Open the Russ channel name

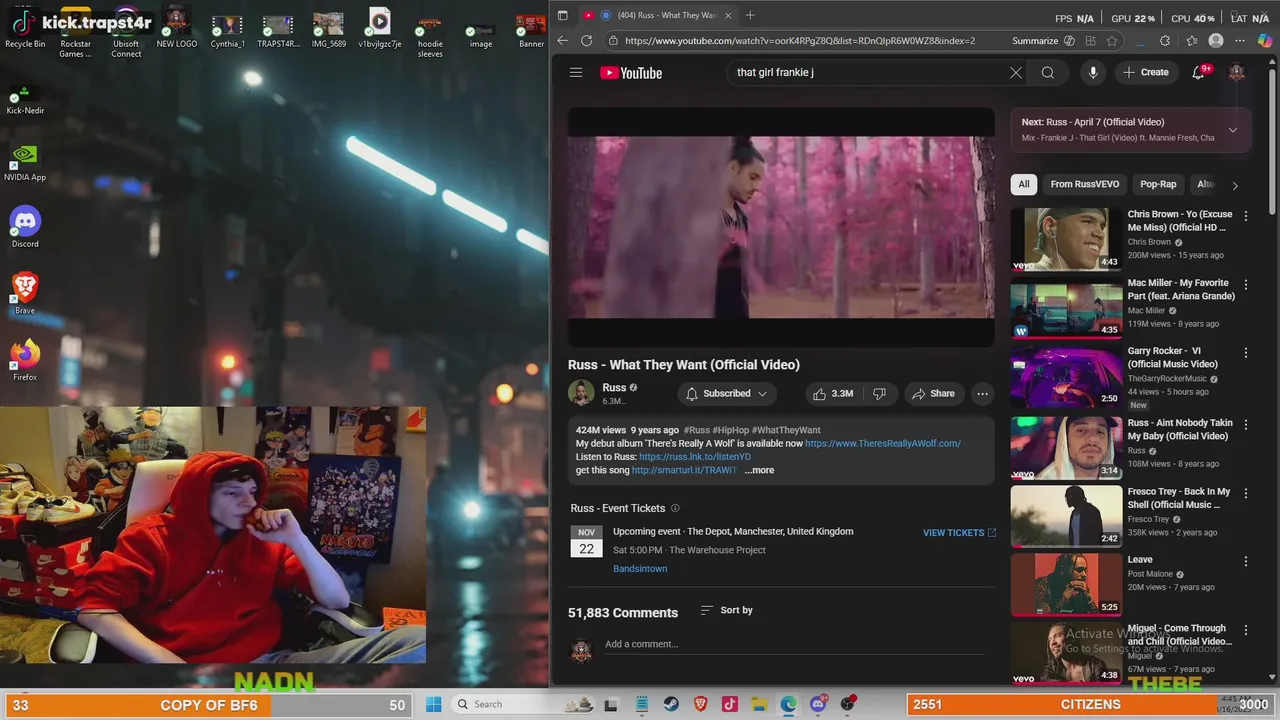(x=614, y=387)
